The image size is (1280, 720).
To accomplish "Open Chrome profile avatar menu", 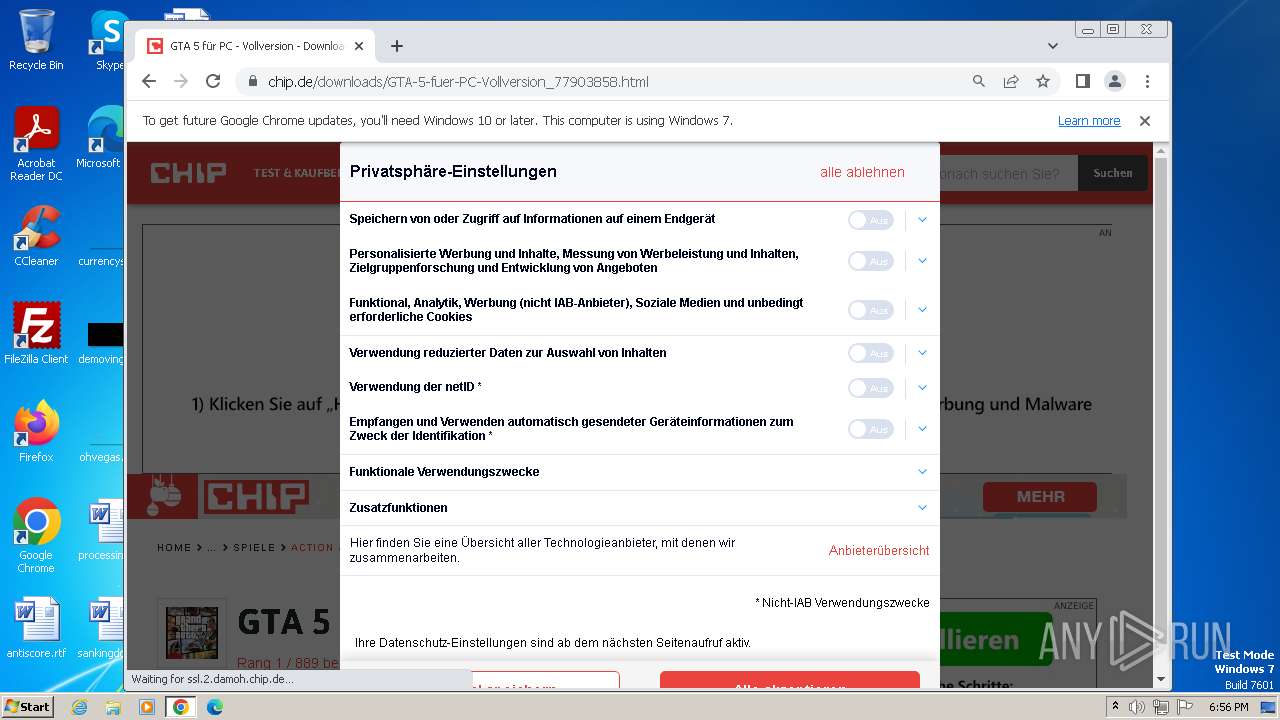I will pyautogui.click(x=1114, y=82).
